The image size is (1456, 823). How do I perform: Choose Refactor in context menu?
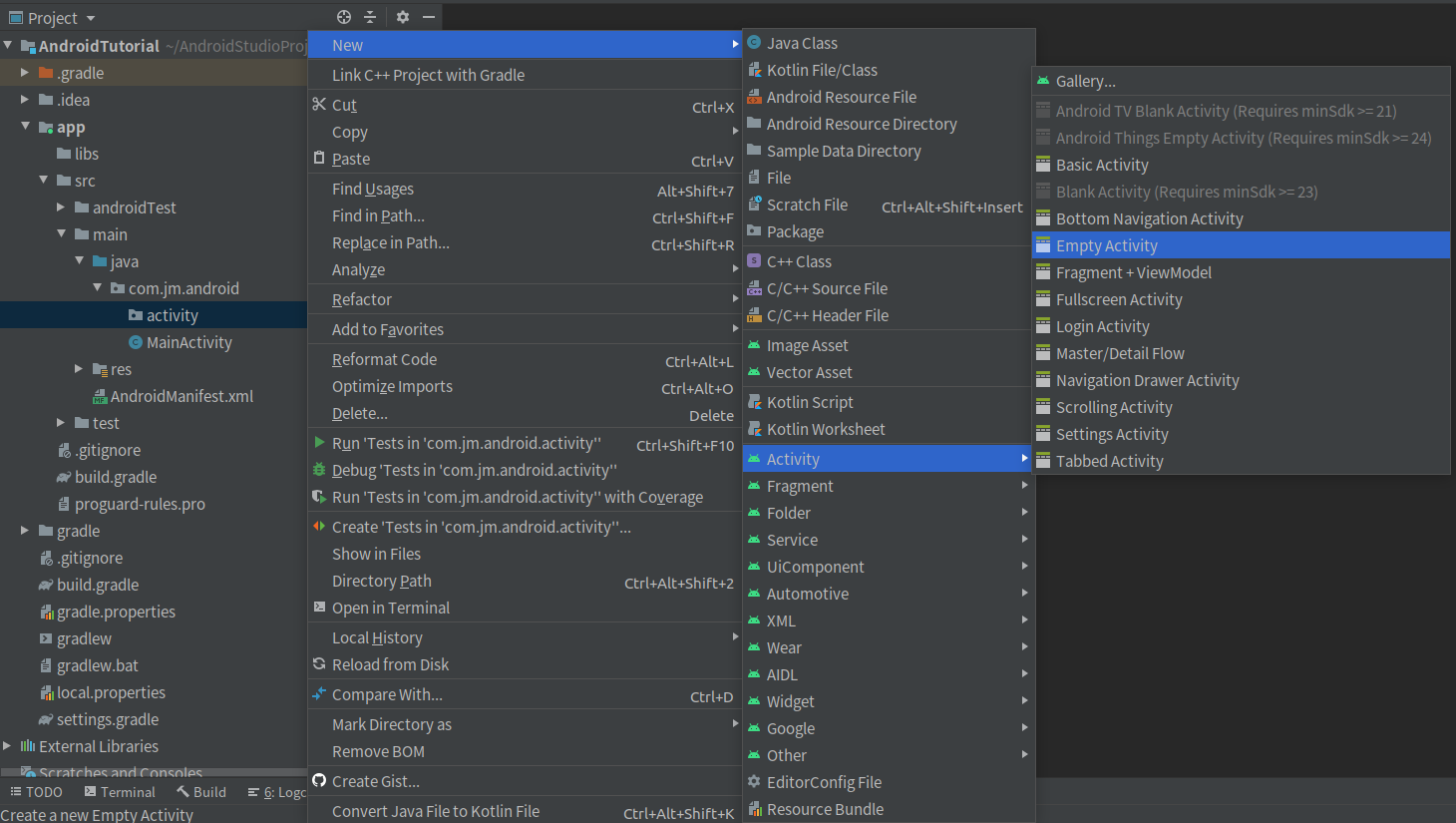click(526, 299)
